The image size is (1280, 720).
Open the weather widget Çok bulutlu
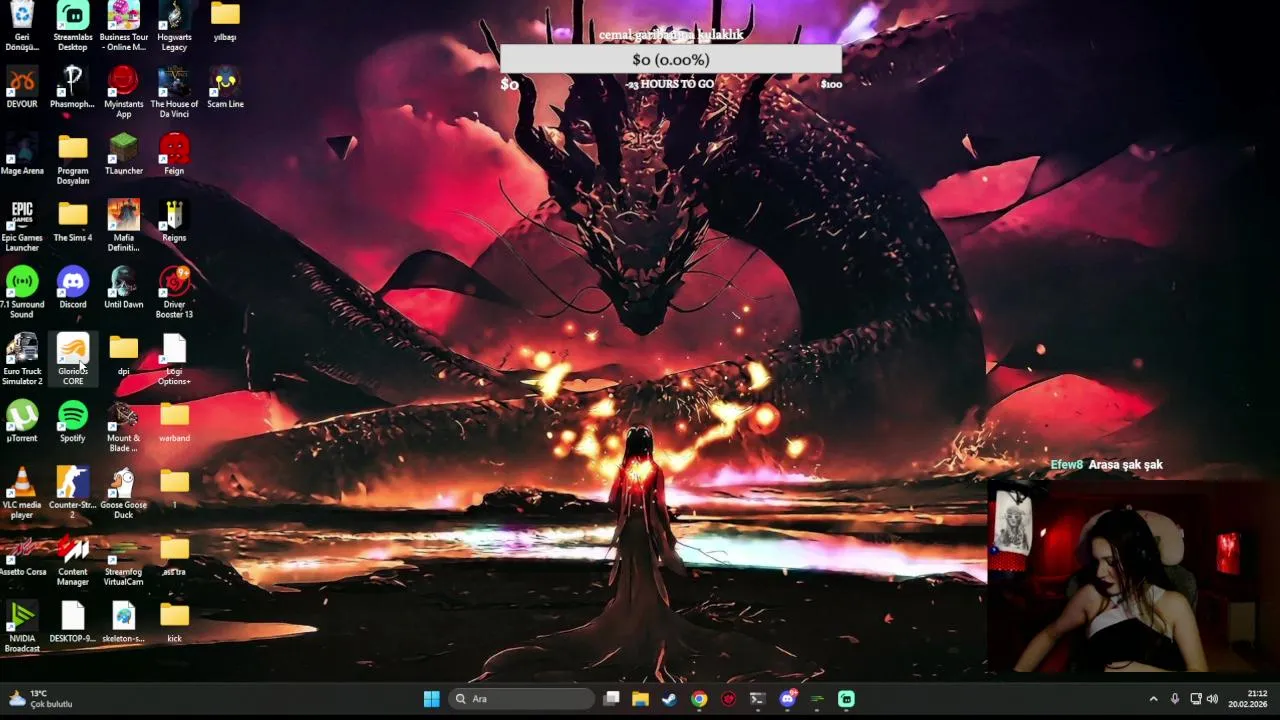pos(40,699)
